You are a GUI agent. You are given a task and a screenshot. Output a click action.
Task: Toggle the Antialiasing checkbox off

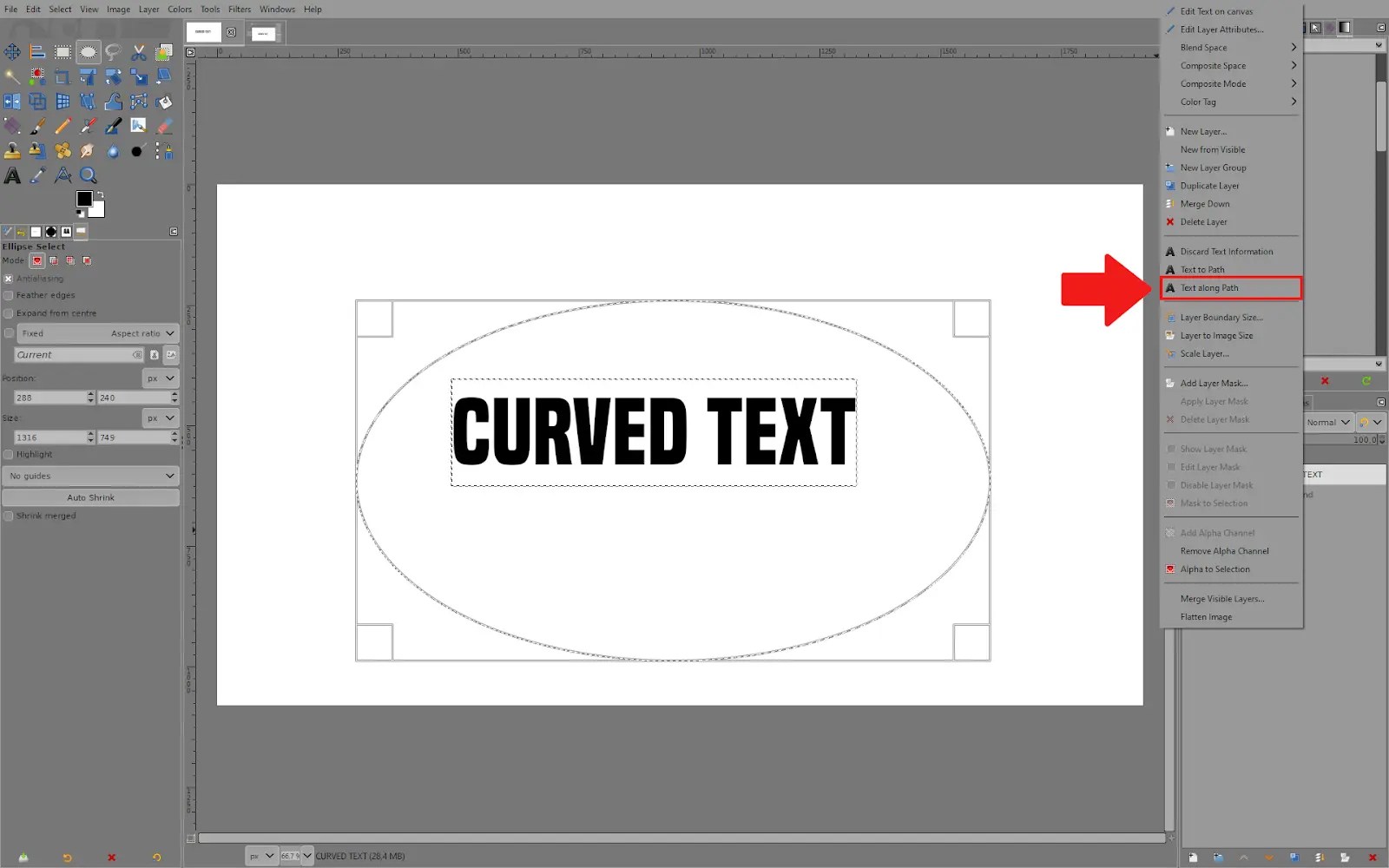coord(8,278)
